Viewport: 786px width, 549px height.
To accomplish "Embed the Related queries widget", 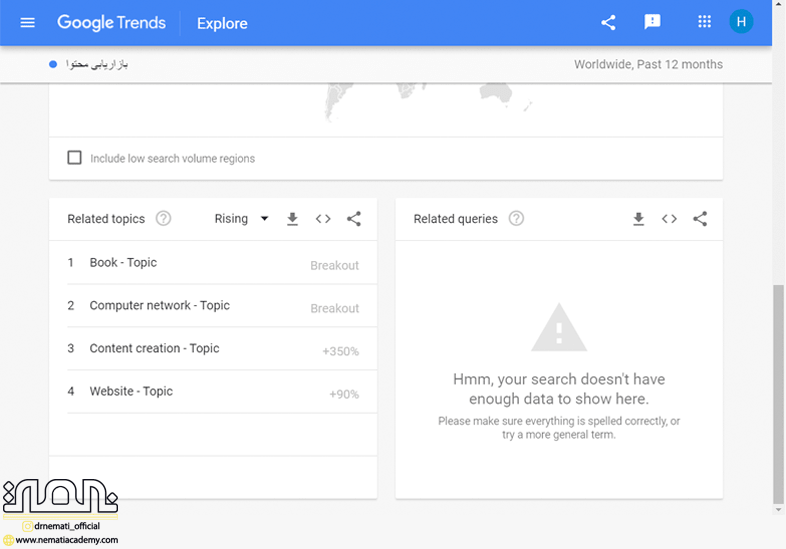I will pyautogui.click(x=669, y=219).
